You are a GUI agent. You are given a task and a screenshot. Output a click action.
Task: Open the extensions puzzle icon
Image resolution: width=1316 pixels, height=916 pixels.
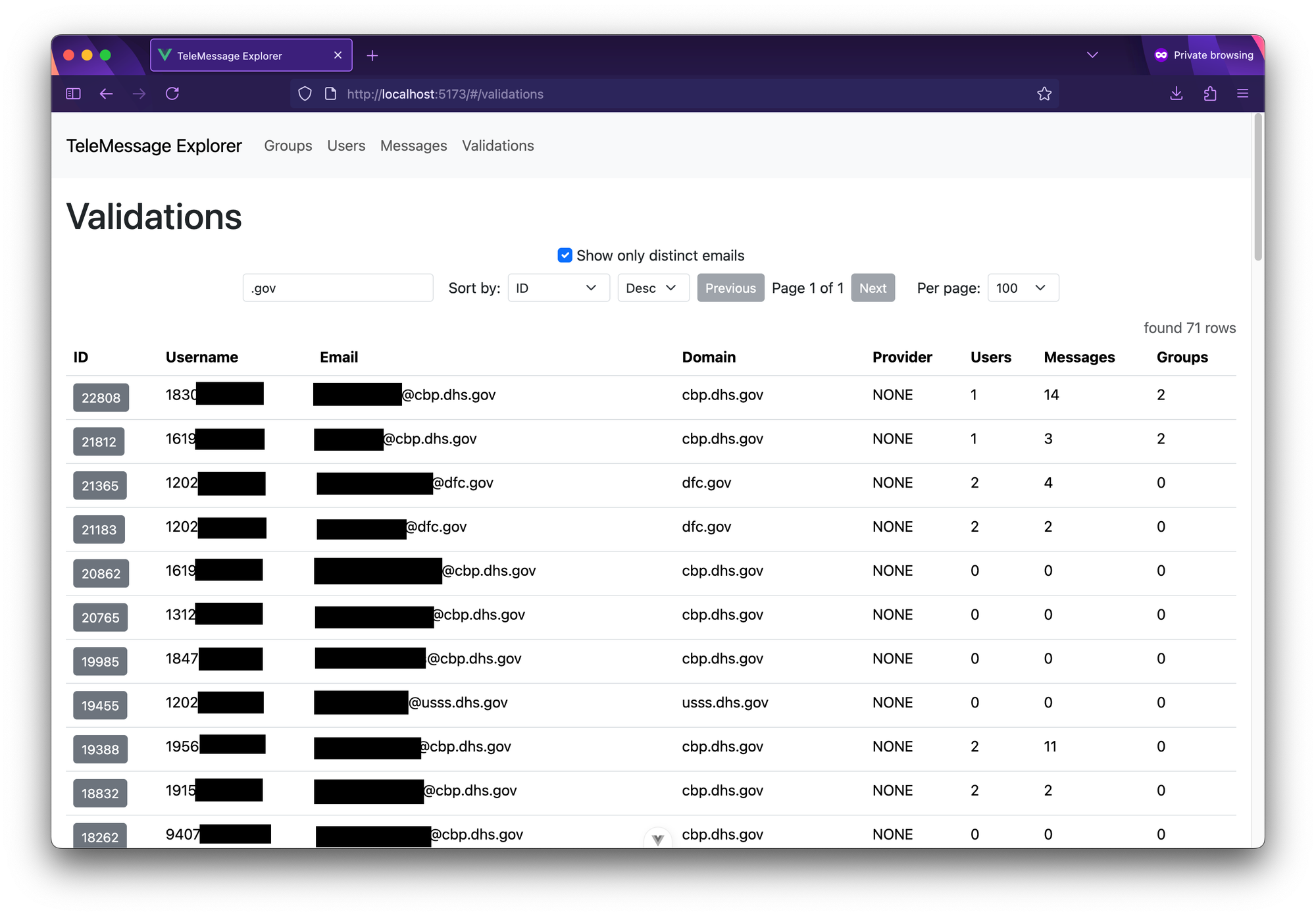[x=1209, y=93]
